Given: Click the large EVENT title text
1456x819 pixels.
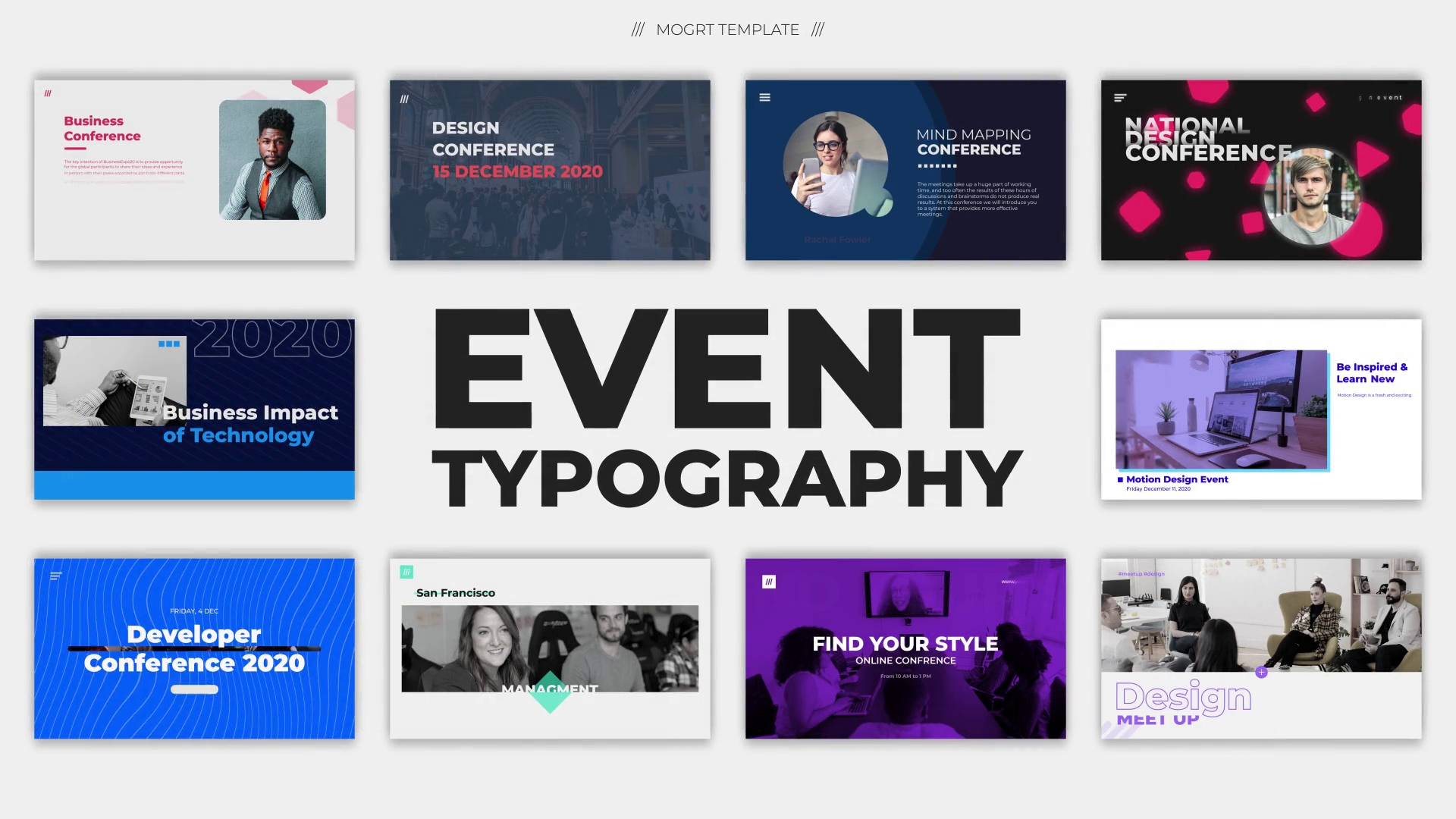Looking at the screenshot, I should (x=726, y=370).
